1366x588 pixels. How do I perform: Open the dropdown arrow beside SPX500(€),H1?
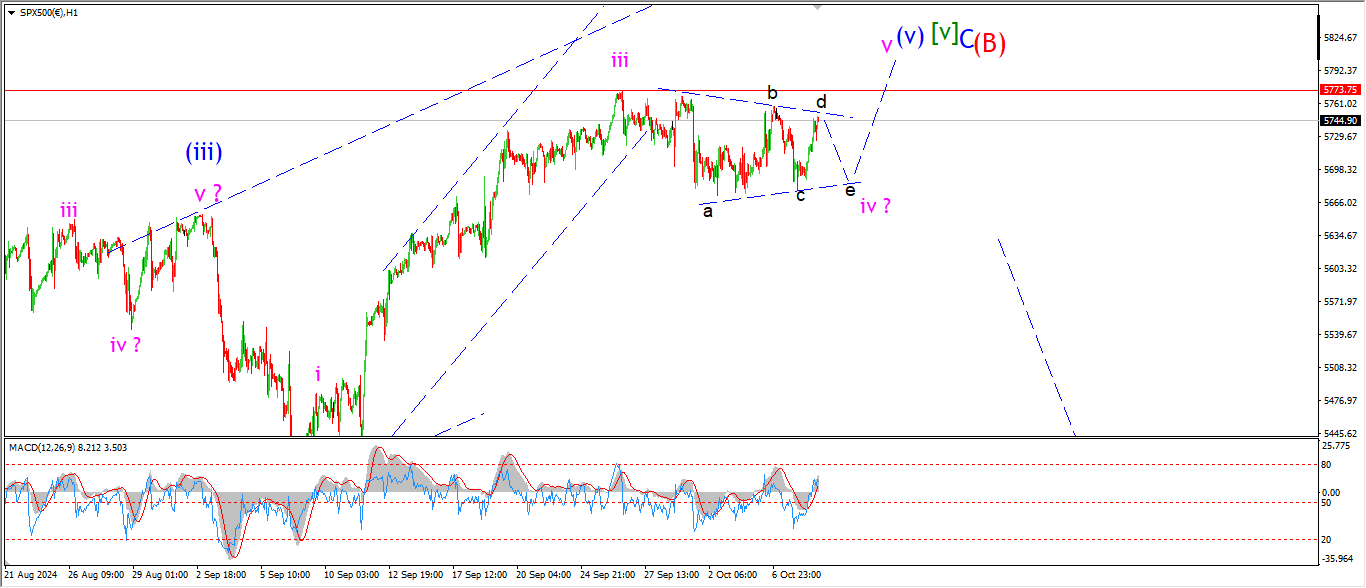tap(11, 11)
